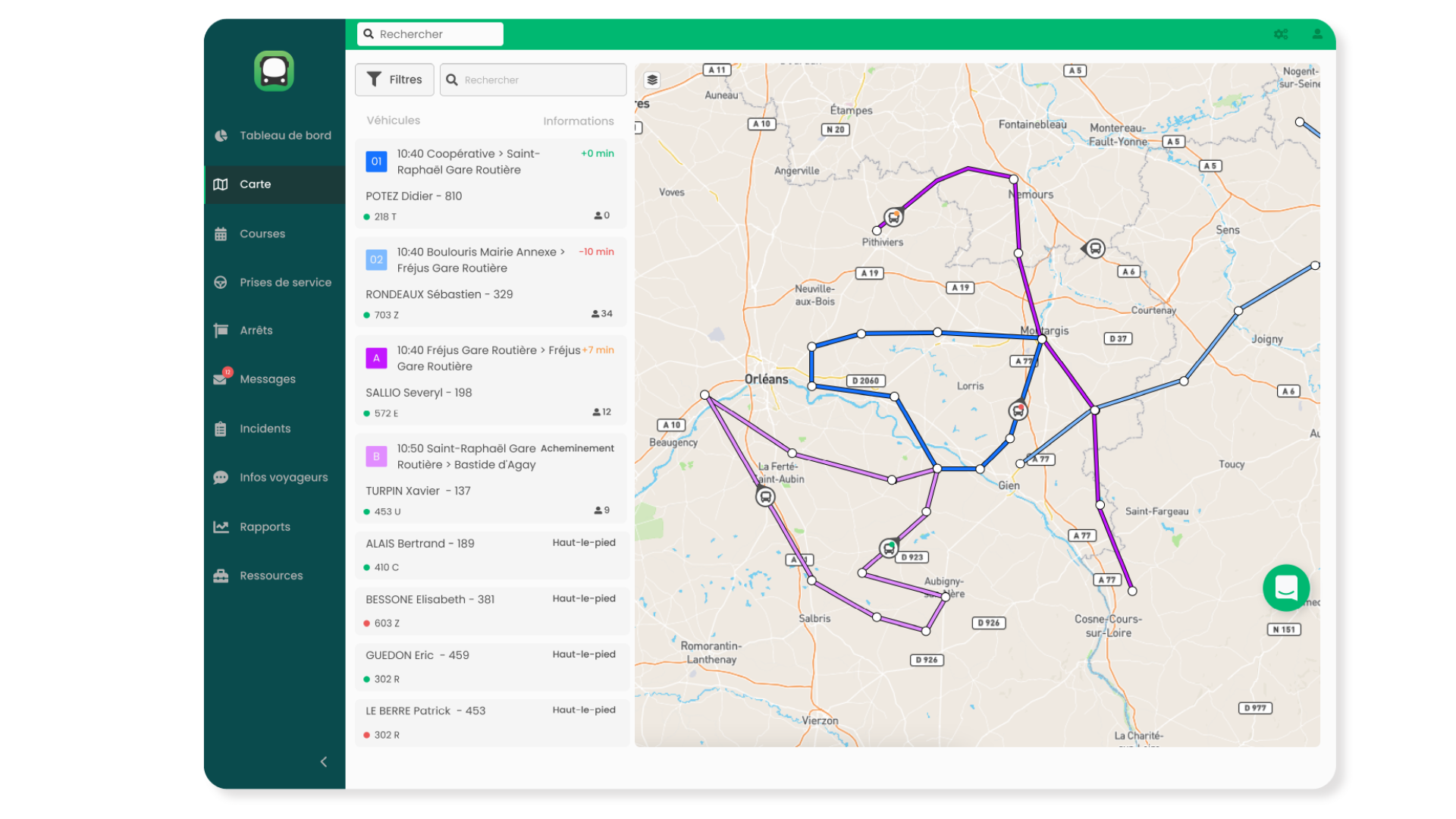Screen dimensions: 1456x819
Task: Open the user profile icon
Action: (x=1317, y=34)
